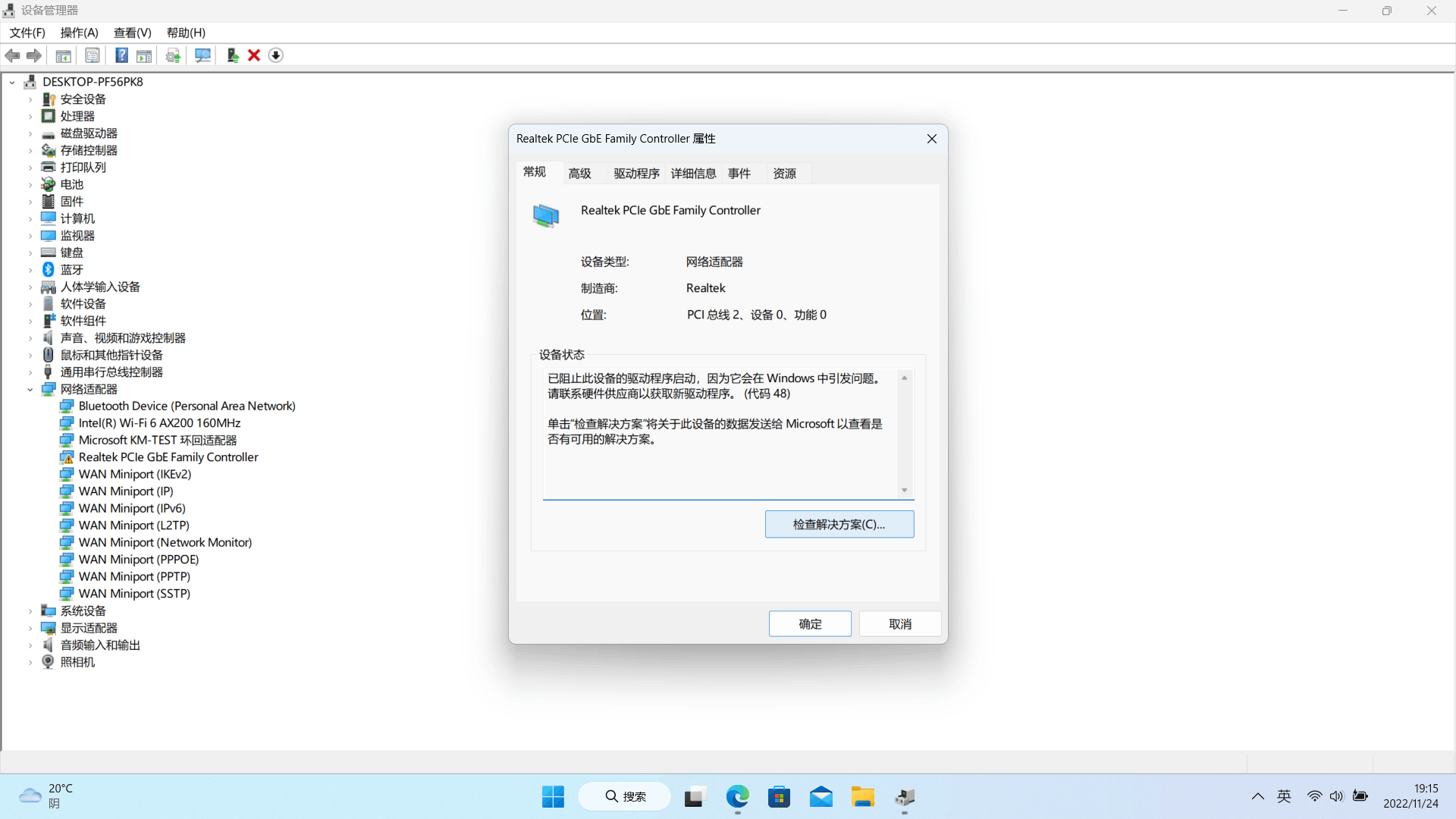The height and width of the screenshot is (819, 1456).
Task: Switch to the 驱动程序 tab
Action: [636, 174]
